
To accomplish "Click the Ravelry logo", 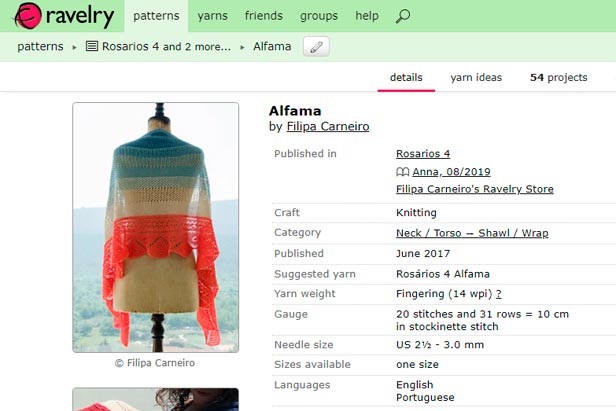I will click(64, 16).
